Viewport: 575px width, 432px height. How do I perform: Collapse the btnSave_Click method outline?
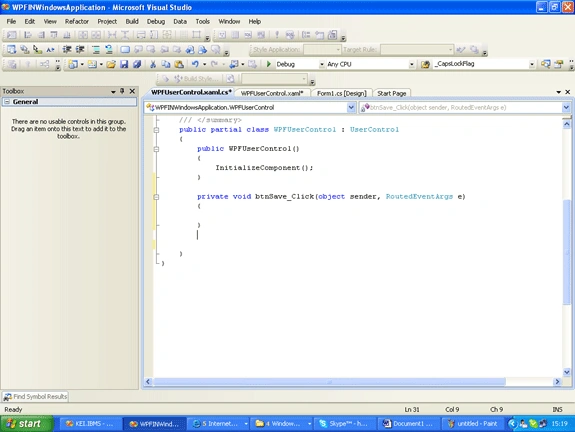click(x=157, y=197)
